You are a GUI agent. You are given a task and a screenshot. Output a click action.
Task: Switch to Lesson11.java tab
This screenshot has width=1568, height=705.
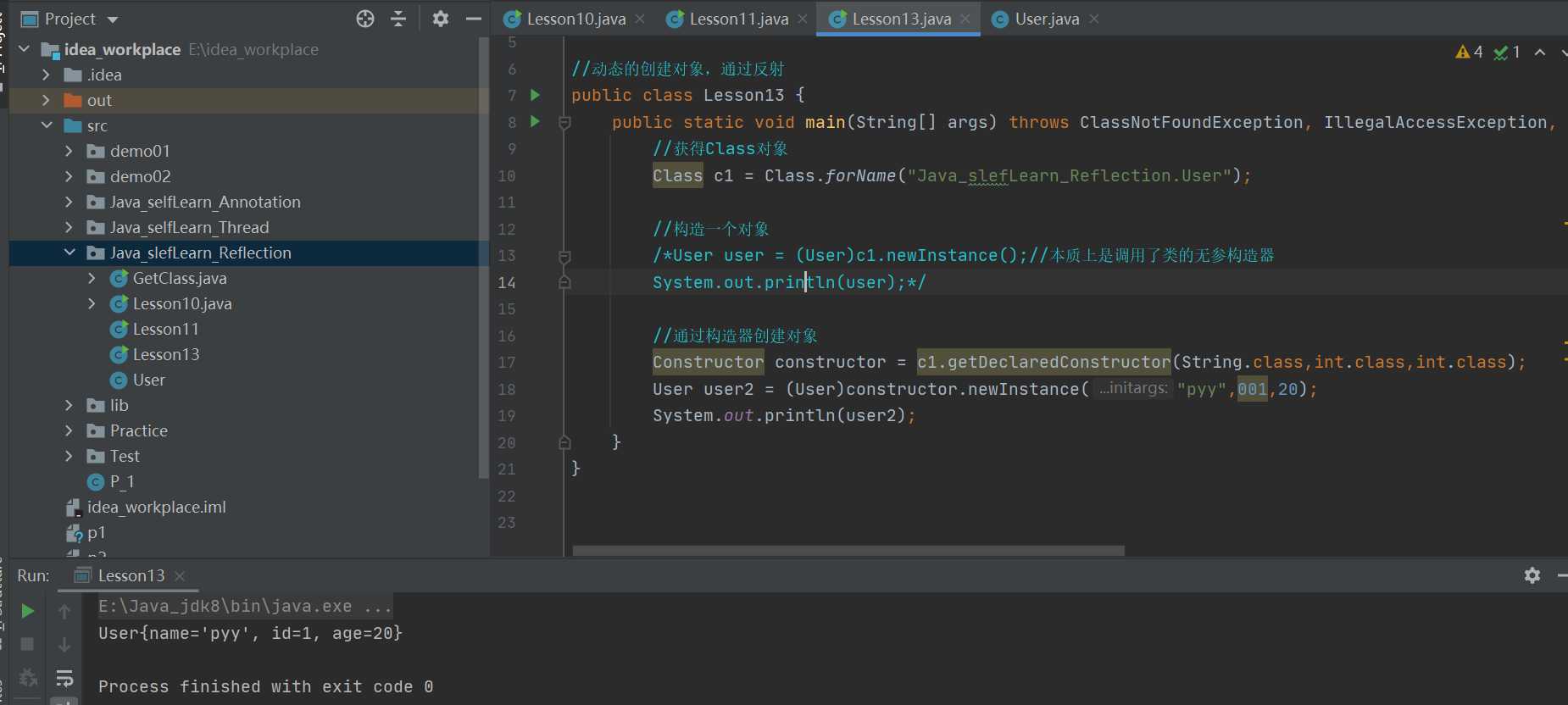point(738,19)
